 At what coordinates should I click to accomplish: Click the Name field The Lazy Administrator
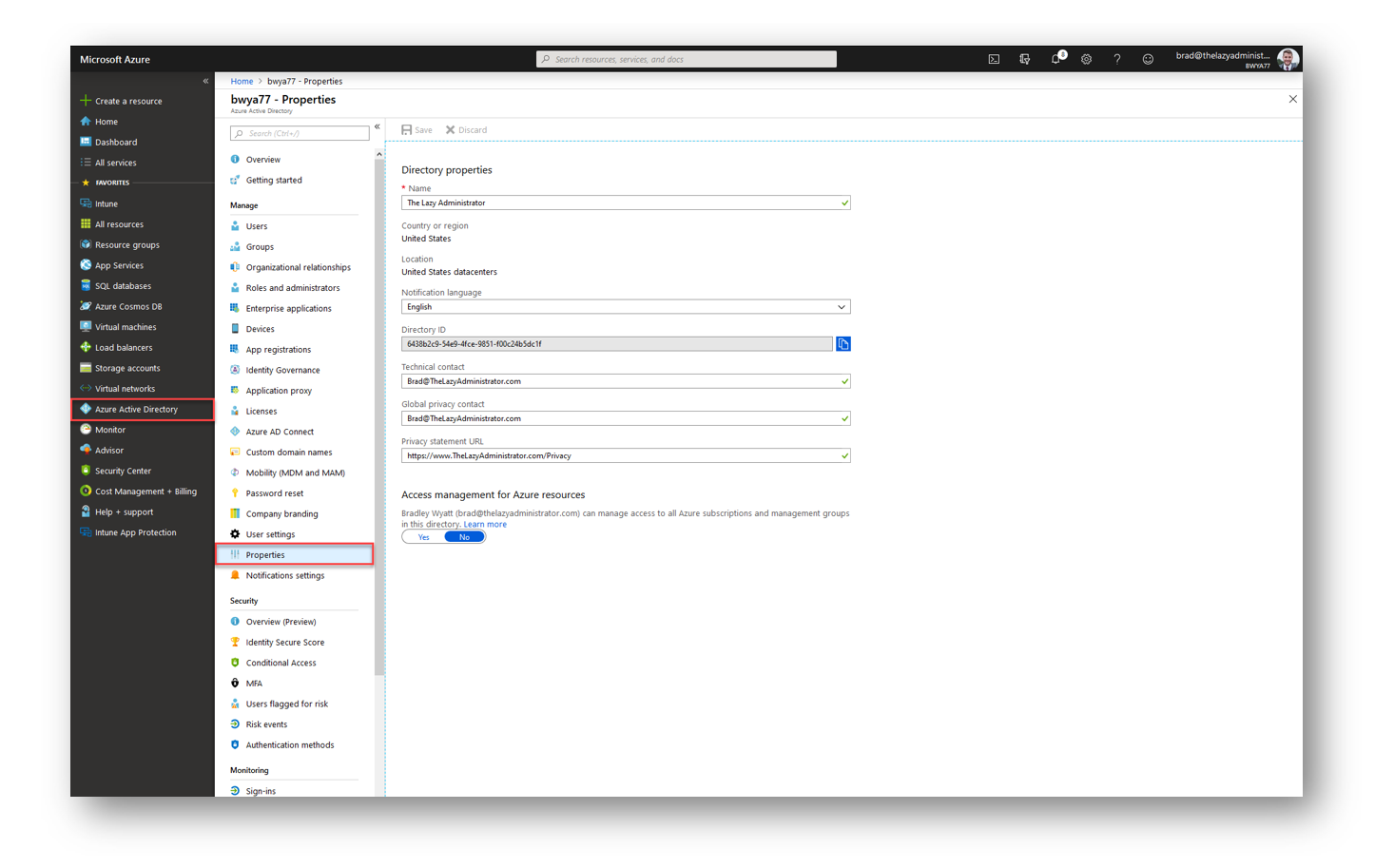click(x=626, y=203)
